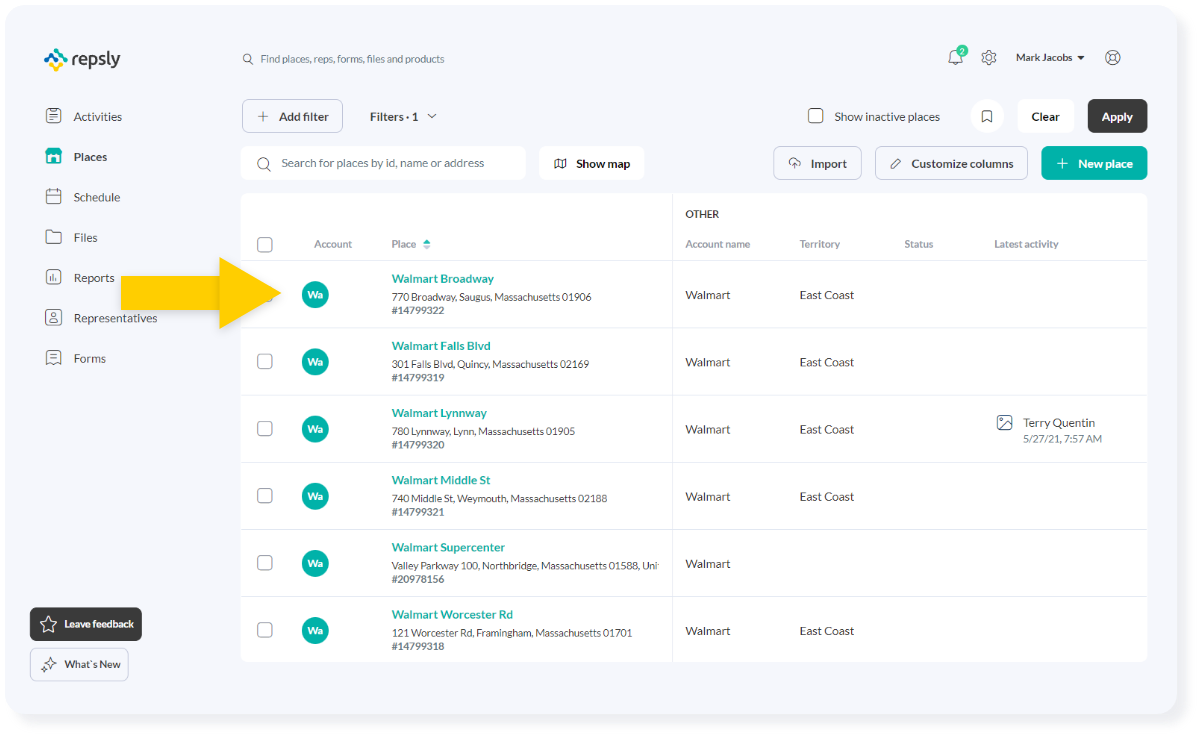Click the Latest activity column header

click(1026, 244)
